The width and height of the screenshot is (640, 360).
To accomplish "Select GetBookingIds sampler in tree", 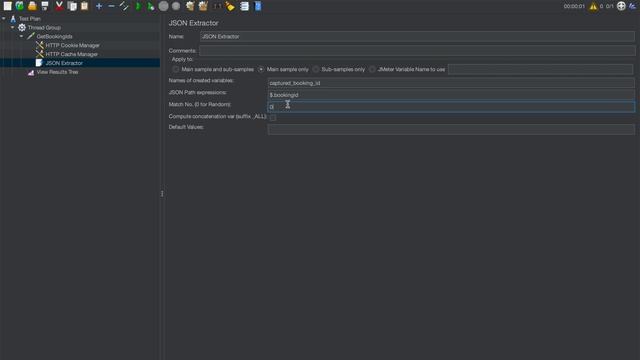I will pyautogui.click(x=54, y=37).
